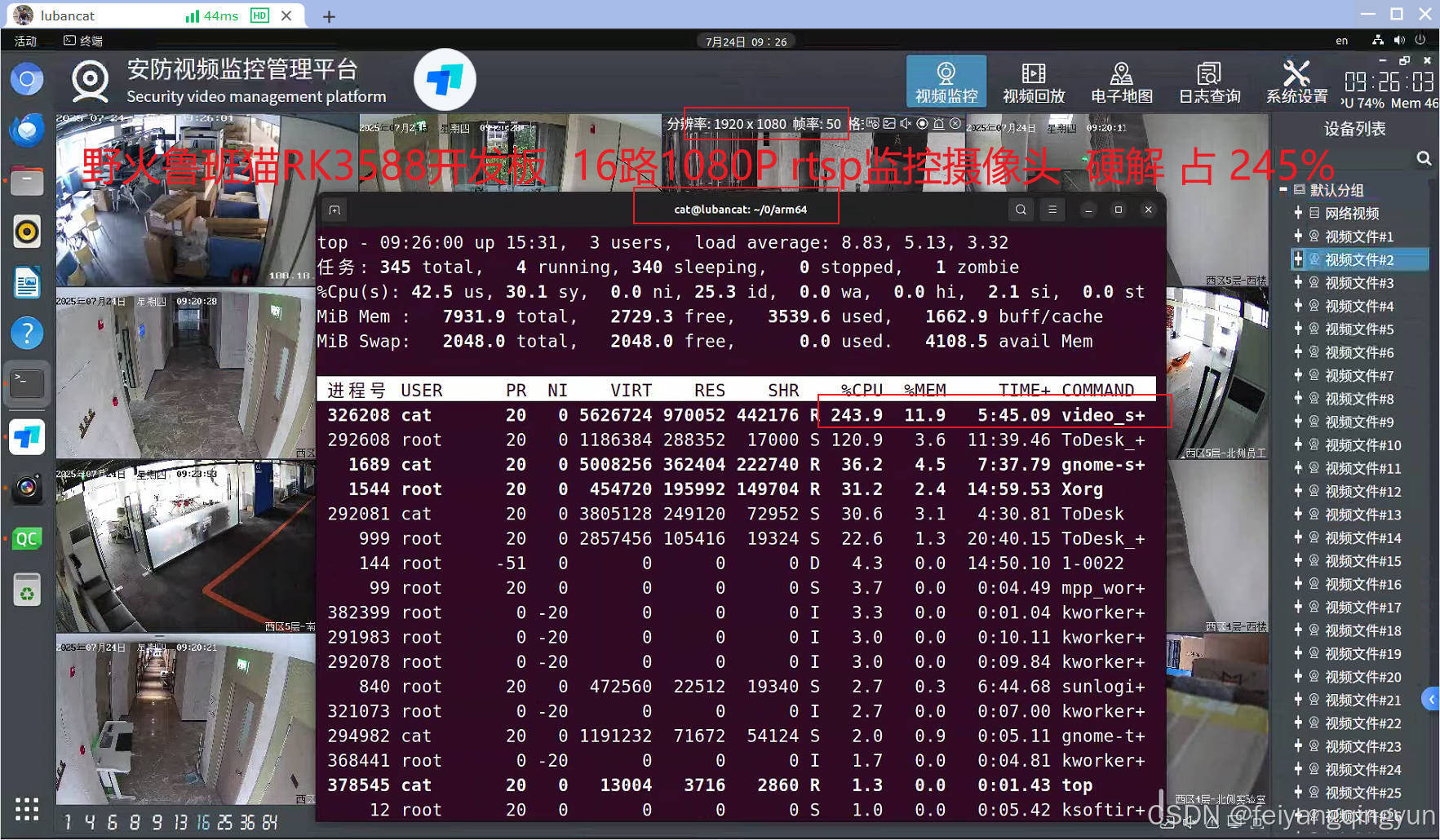Collapse the 默认分组 device group
The width and height of the screenshot is (1440, 840).
point(1283,189)
